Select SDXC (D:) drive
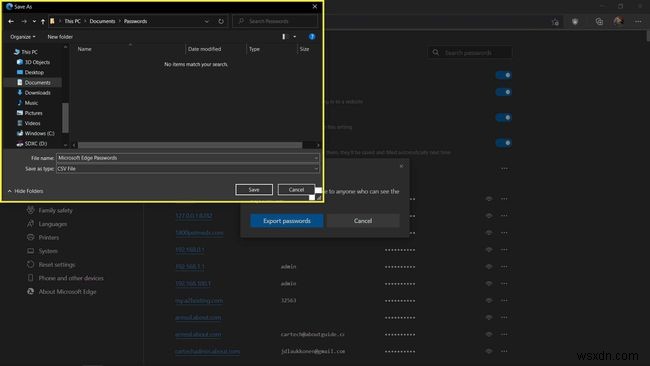 (32, 143)
